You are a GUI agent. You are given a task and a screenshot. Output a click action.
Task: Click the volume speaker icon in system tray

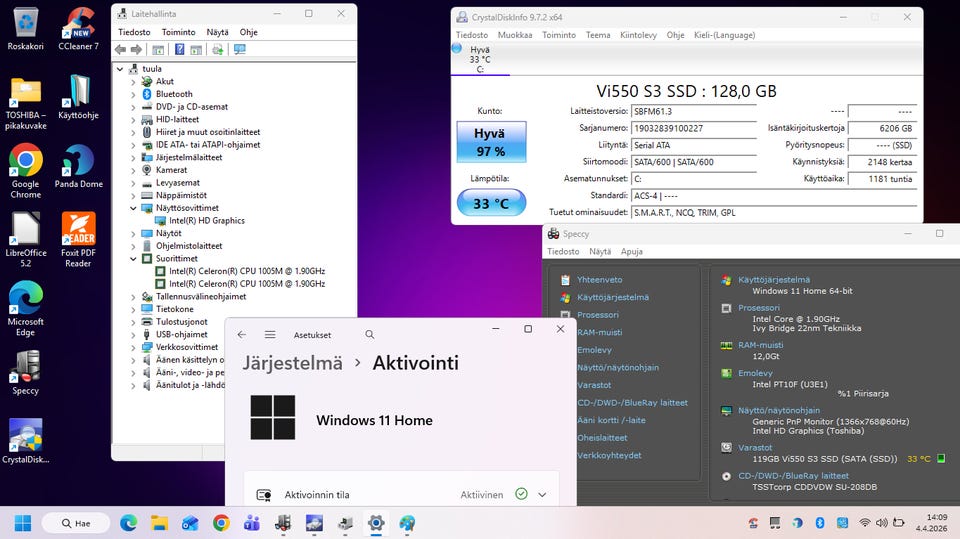(x=882, y=522)
